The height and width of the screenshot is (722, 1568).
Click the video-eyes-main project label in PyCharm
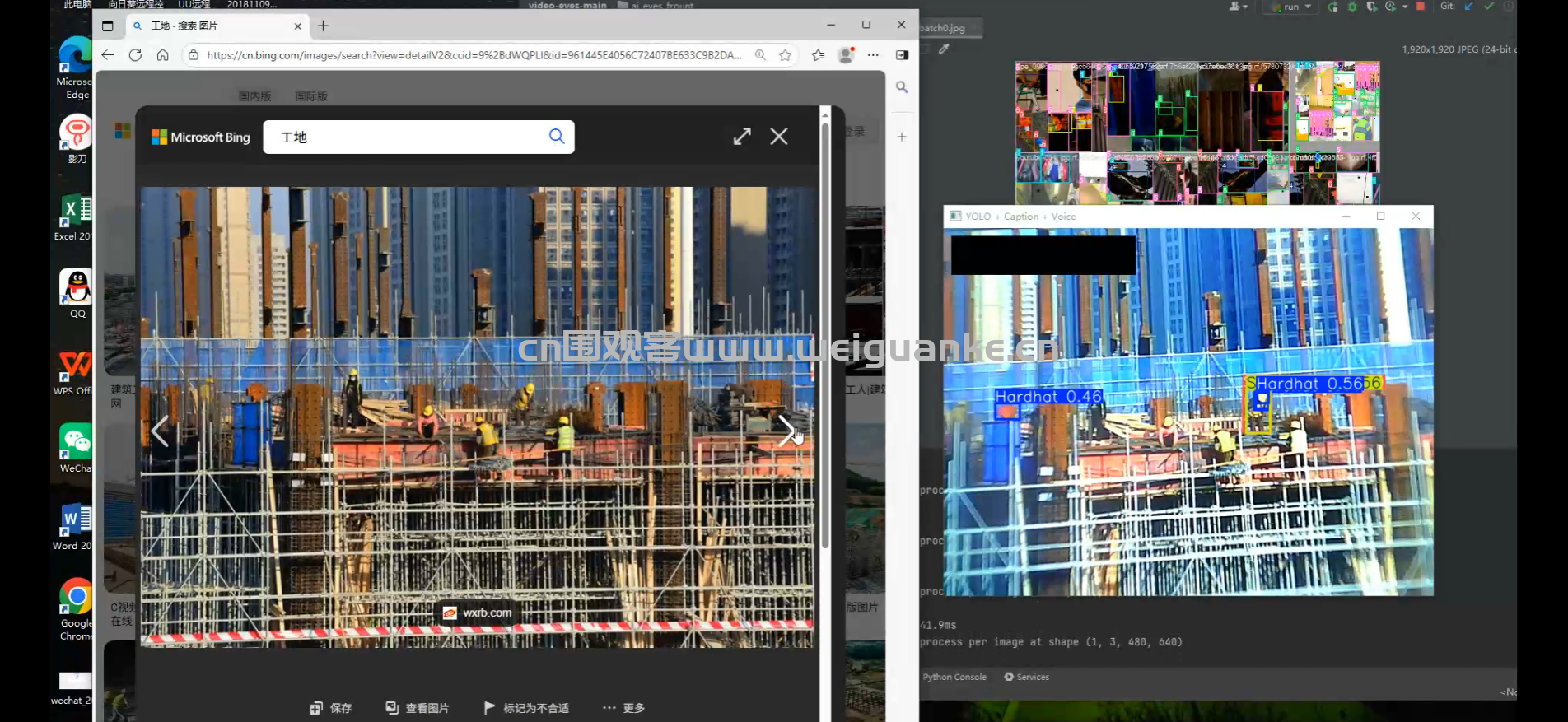tap(567, 5)
